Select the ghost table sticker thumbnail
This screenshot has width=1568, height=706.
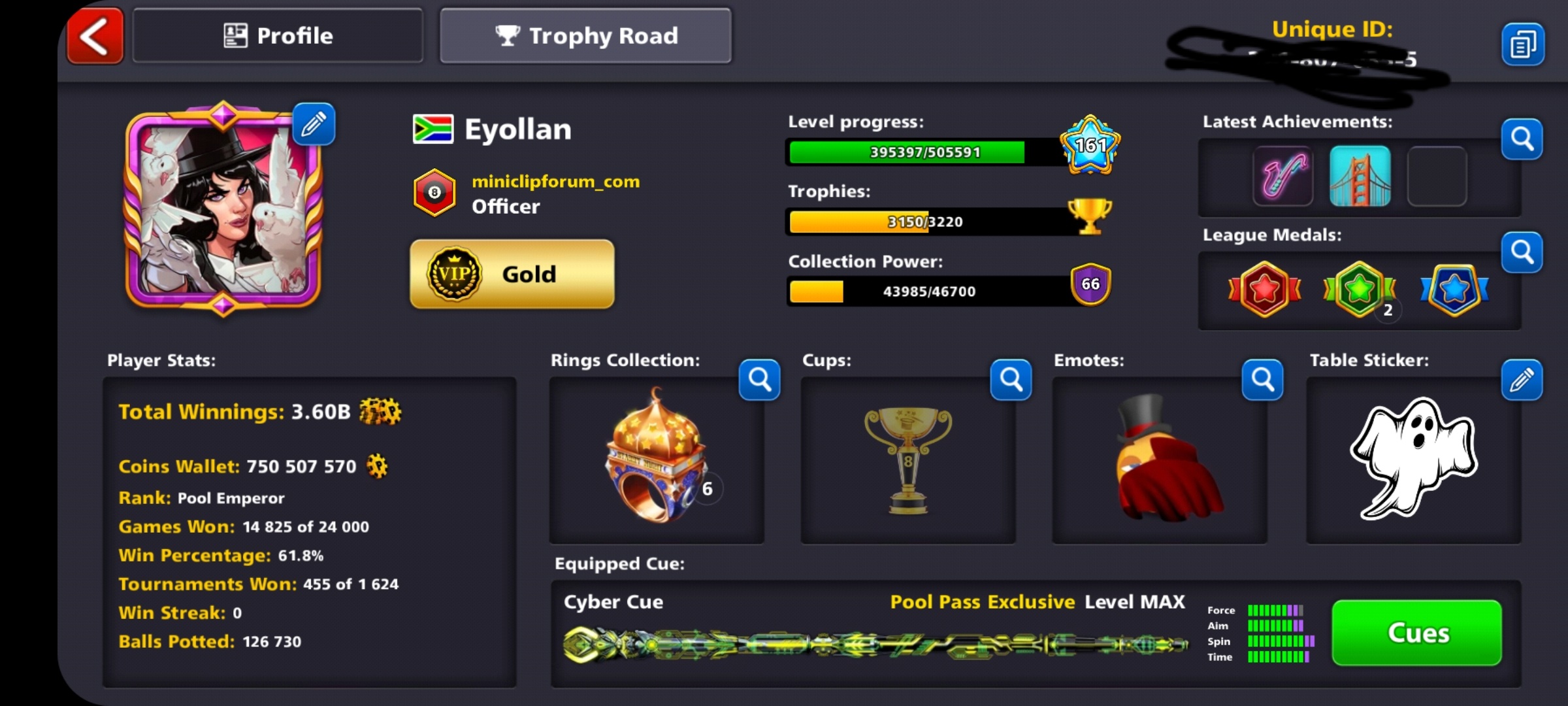point(1414,458)
